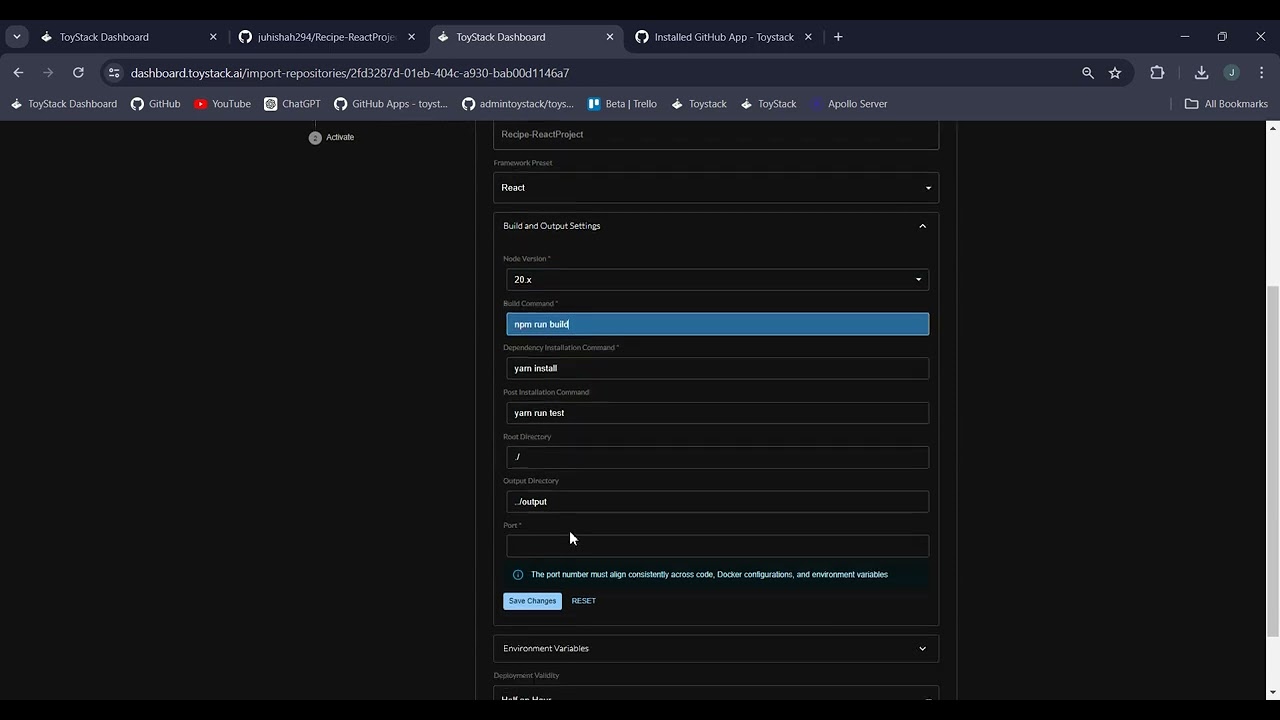
Task: Minimize the browser window
Action: pyautogui.click(x=1184, y=37)
